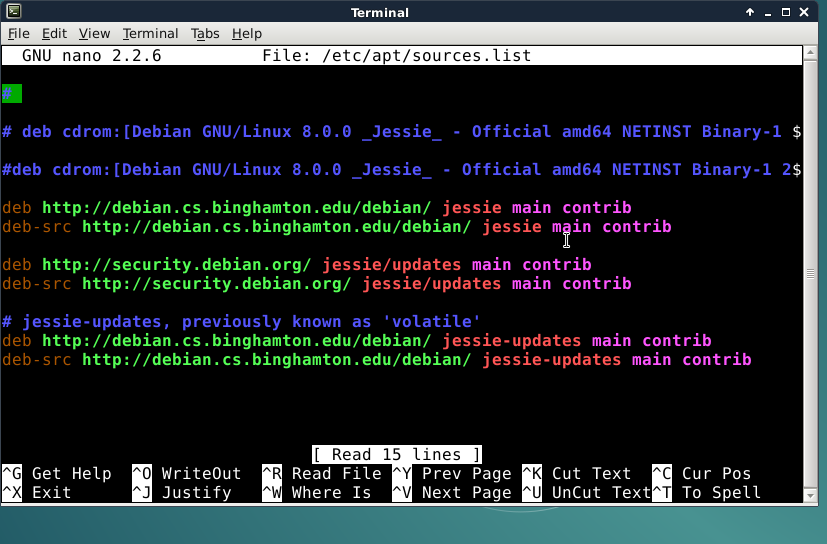The width and height of the screenshot is (827, 544).
Task: Click 'jessie-updates' on the deb line
Action: click(x=511, y=341)
